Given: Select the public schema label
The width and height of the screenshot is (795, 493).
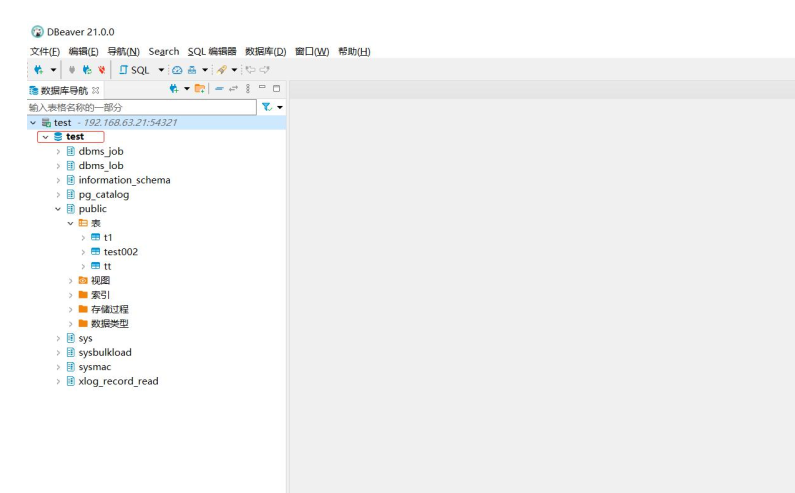Looking at the screenshot, I should coord(93,209).
